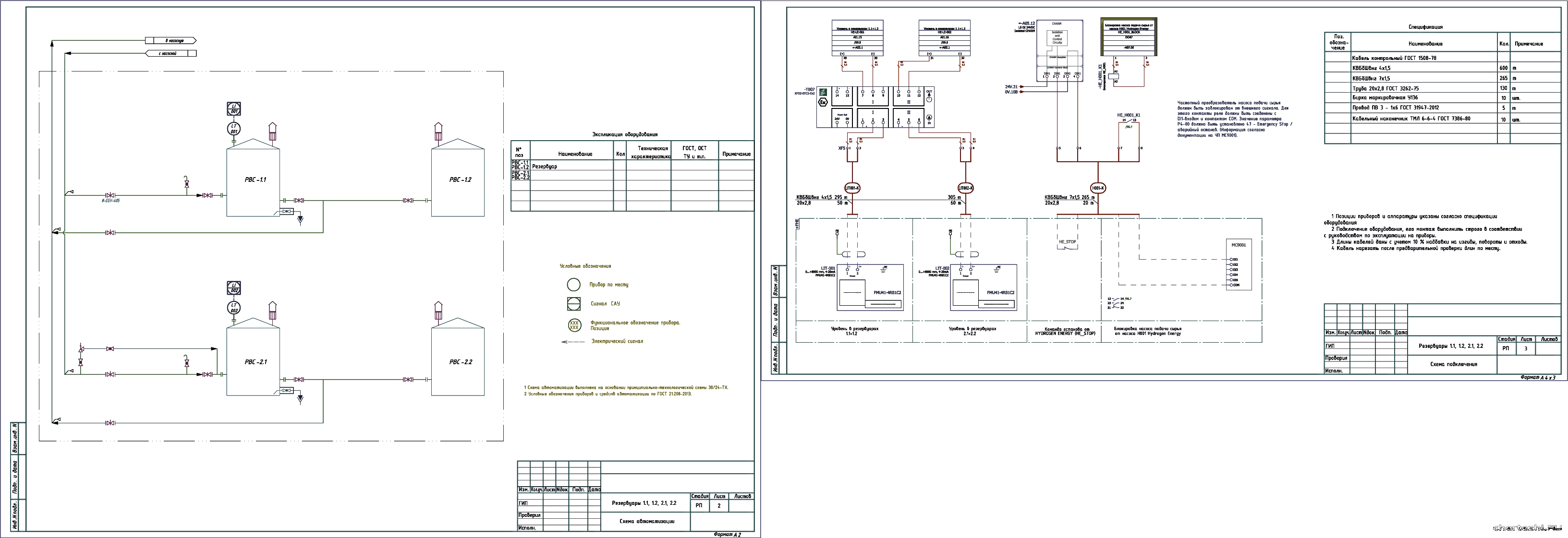
Task: Click the 'Спецификация' table heading
Action: (x=1425, y=27)
